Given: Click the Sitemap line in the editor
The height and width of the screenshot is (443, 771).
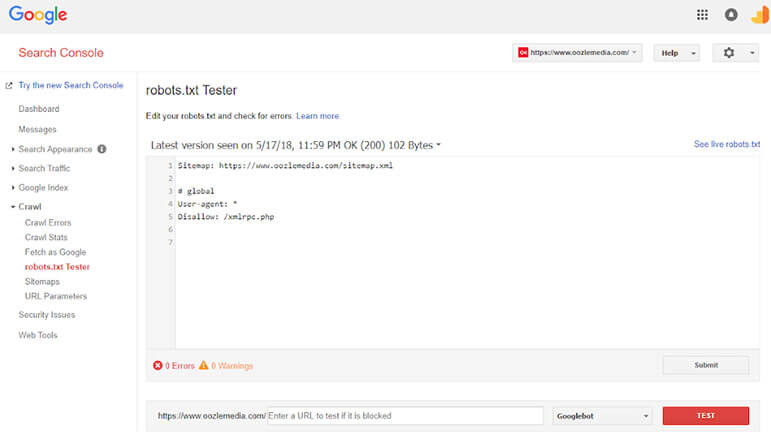Looking at the screenshot, I should point(285,166).
